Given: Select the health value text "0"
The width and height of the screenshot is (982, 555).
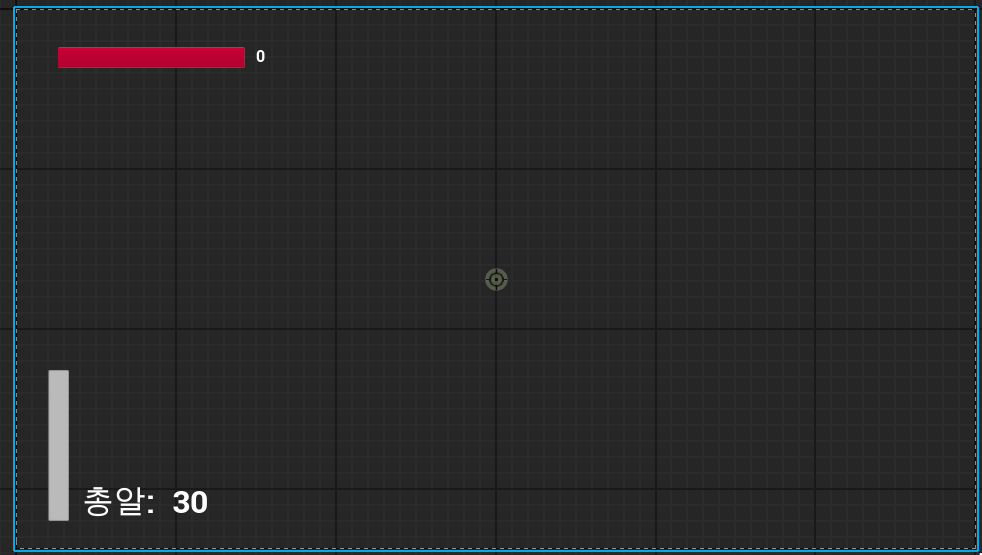Looking at the screenshot, I should pos(261,57).
